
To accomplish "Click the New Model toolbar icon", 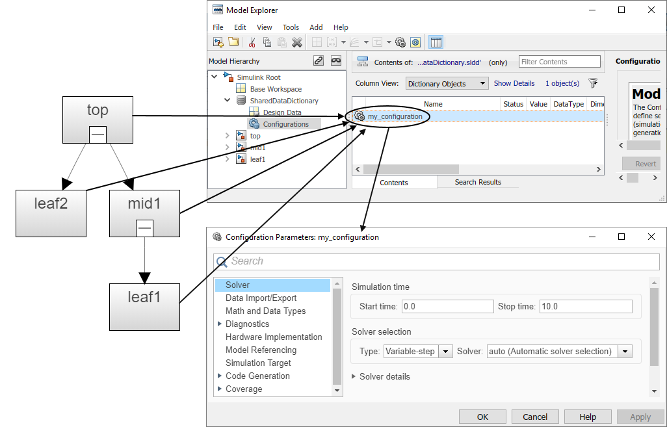I will (x=218, y=42).
